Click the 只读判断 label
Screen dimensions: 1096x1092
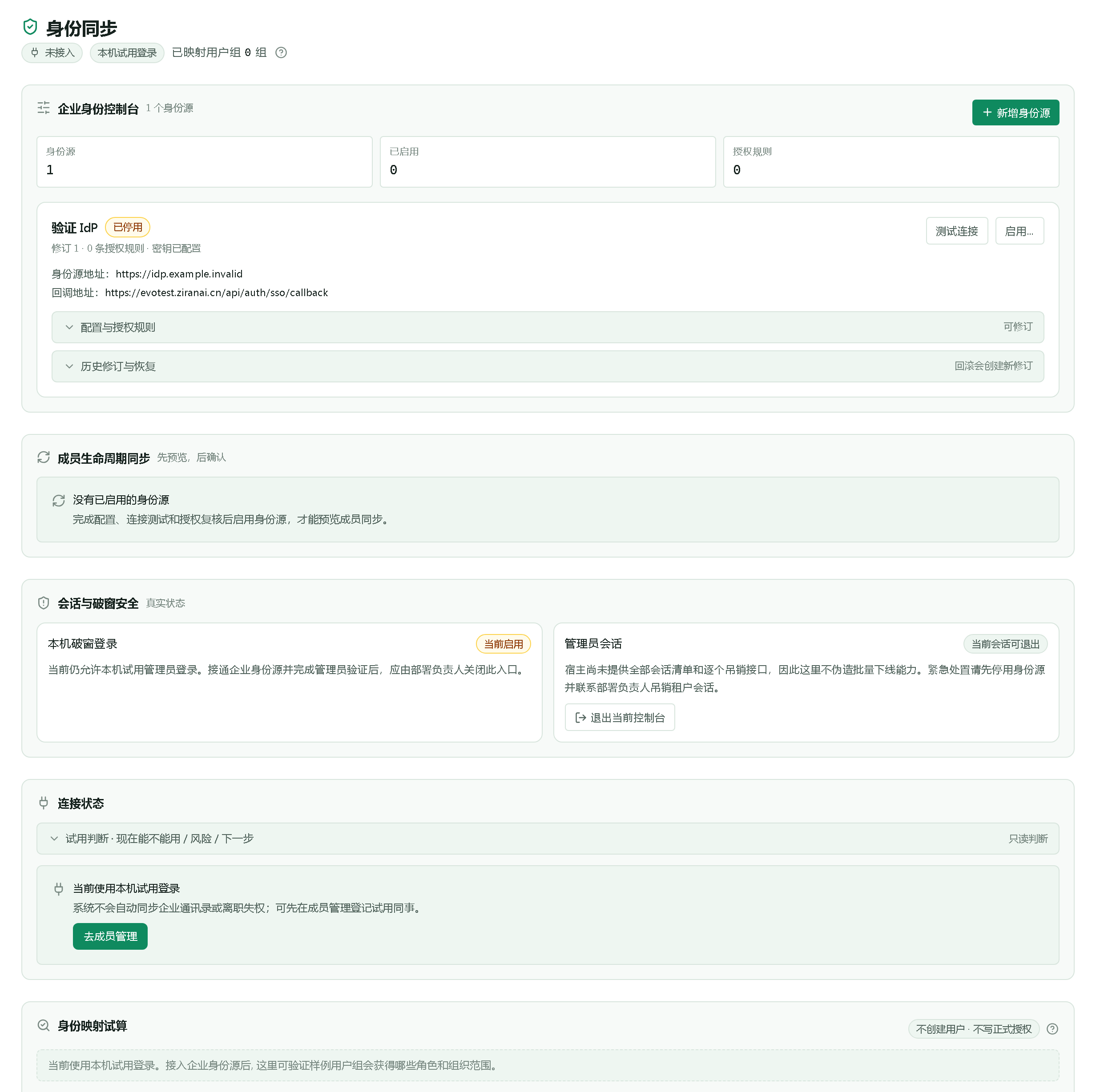point(1028,839)
